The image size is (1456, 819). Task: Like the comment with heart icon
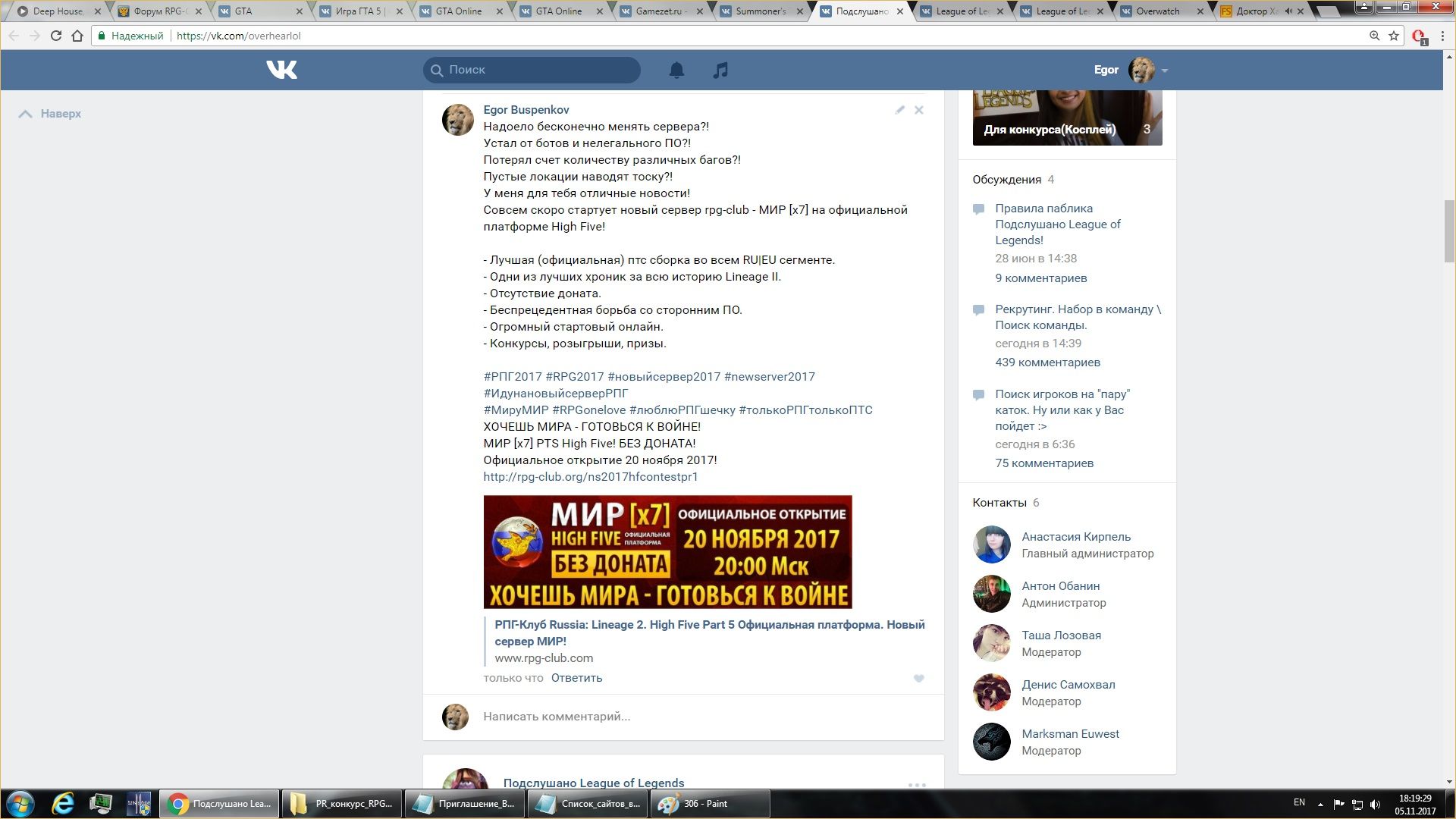[x=918, y=679]
